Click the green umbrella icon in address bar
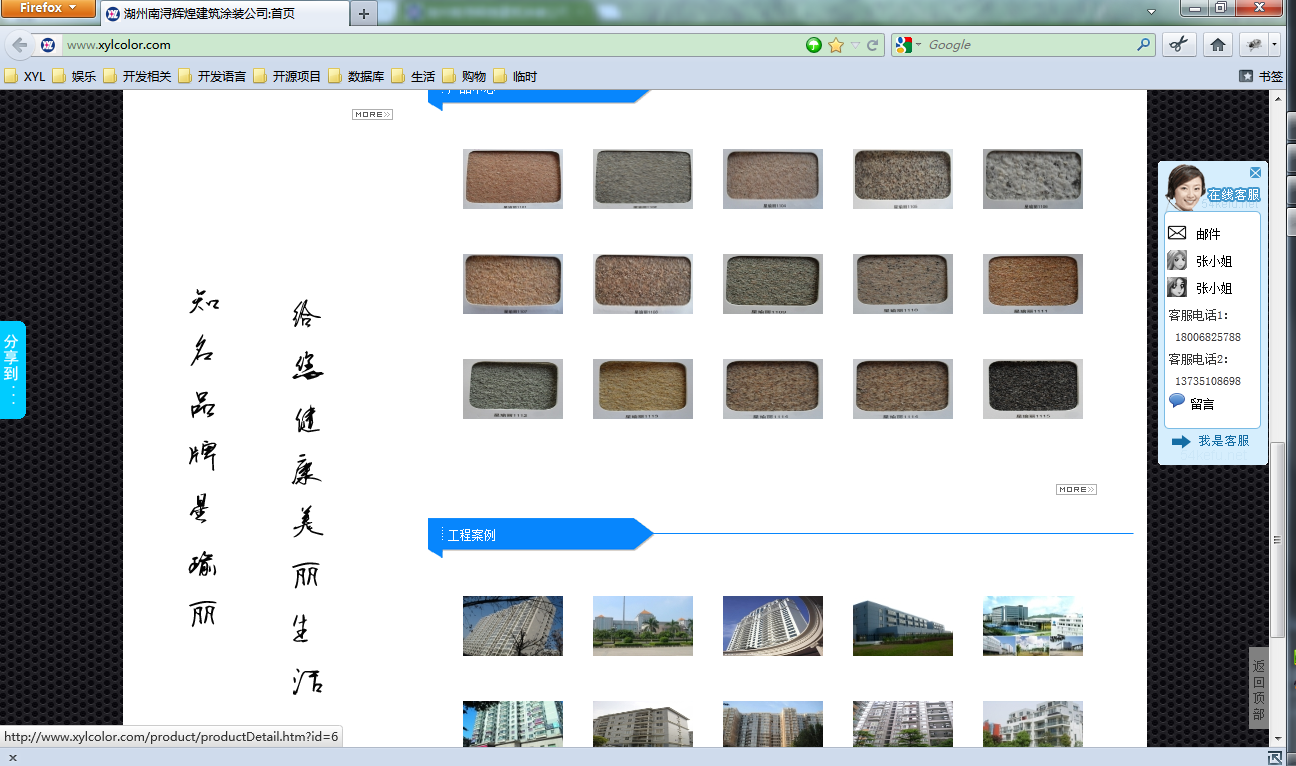Viewport: 1296px width, 766px height. 814,45
